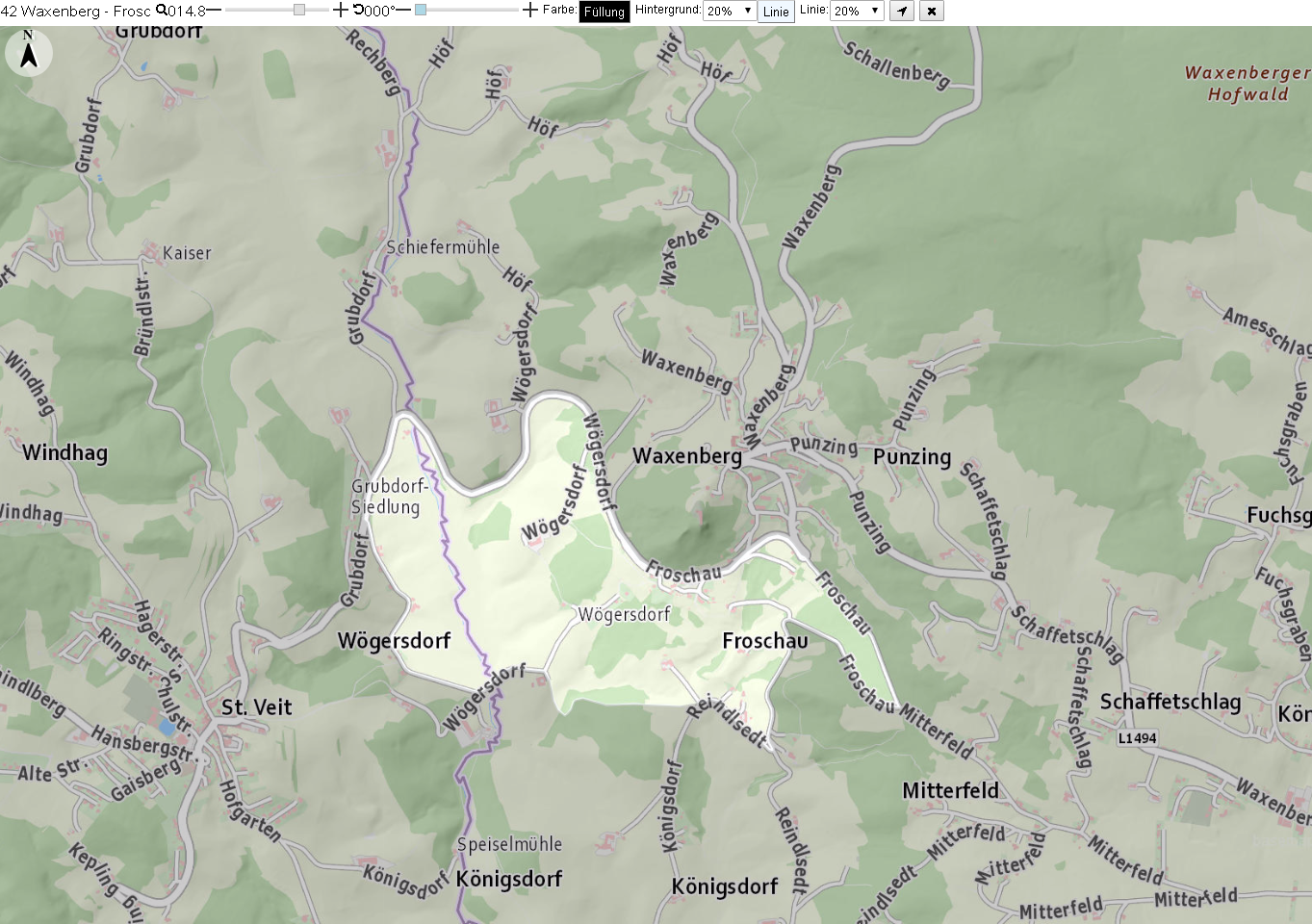This screenshot has width=1312, height=924.
Task: Click the St. Veit town label
Action: point(256,707)
